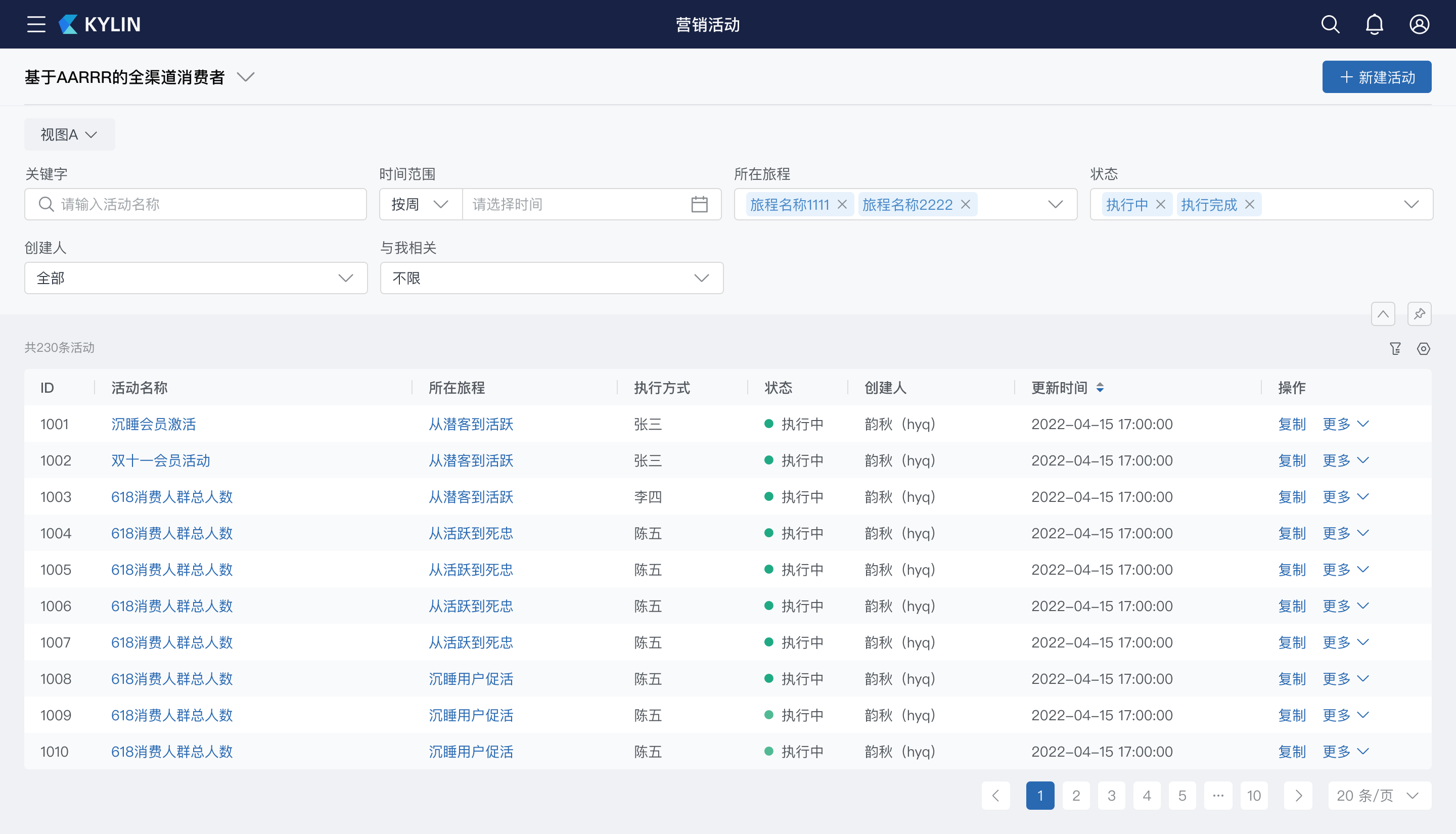Click the calendar icon in time range

(x=699, y=204)
